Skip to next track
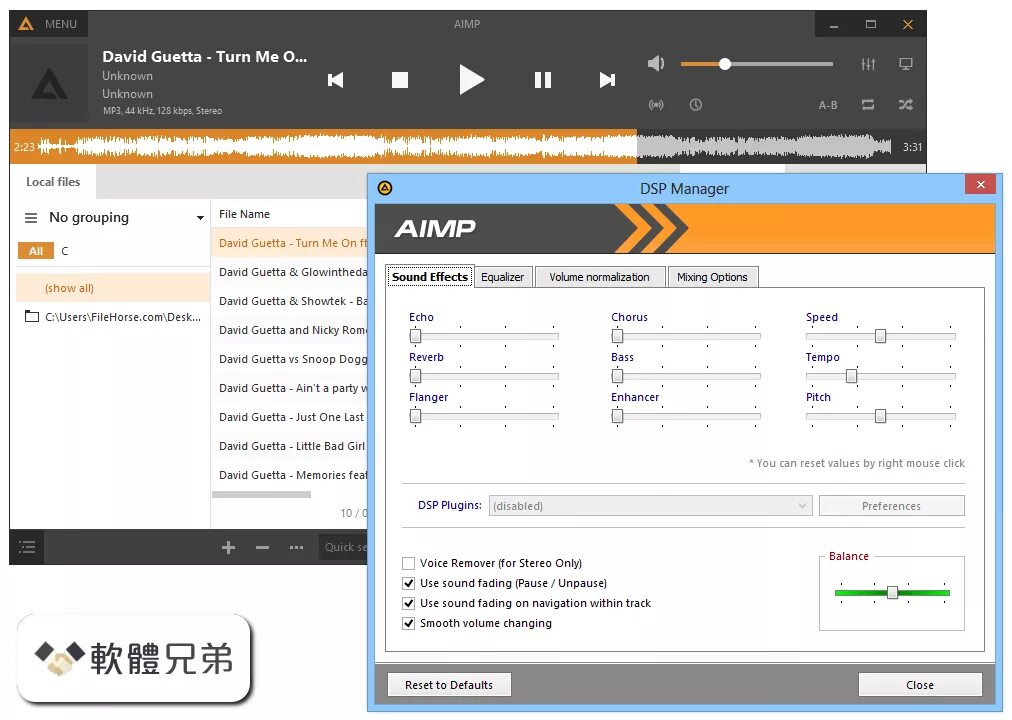 pos(607,80)
